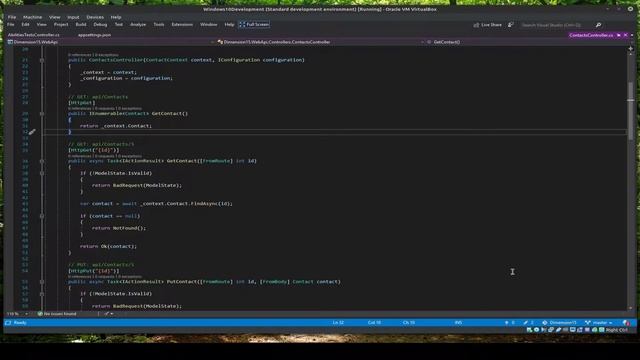Switch to the AbilitiesTestsController.cs tab

[33, 35]
